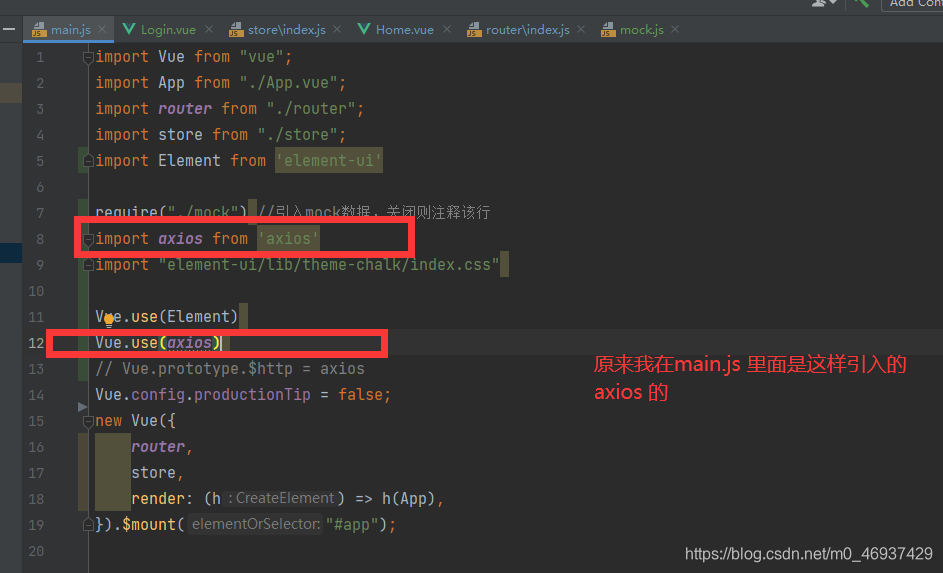Click the JS icon on store\index.js tab

[x=236, y=29]
